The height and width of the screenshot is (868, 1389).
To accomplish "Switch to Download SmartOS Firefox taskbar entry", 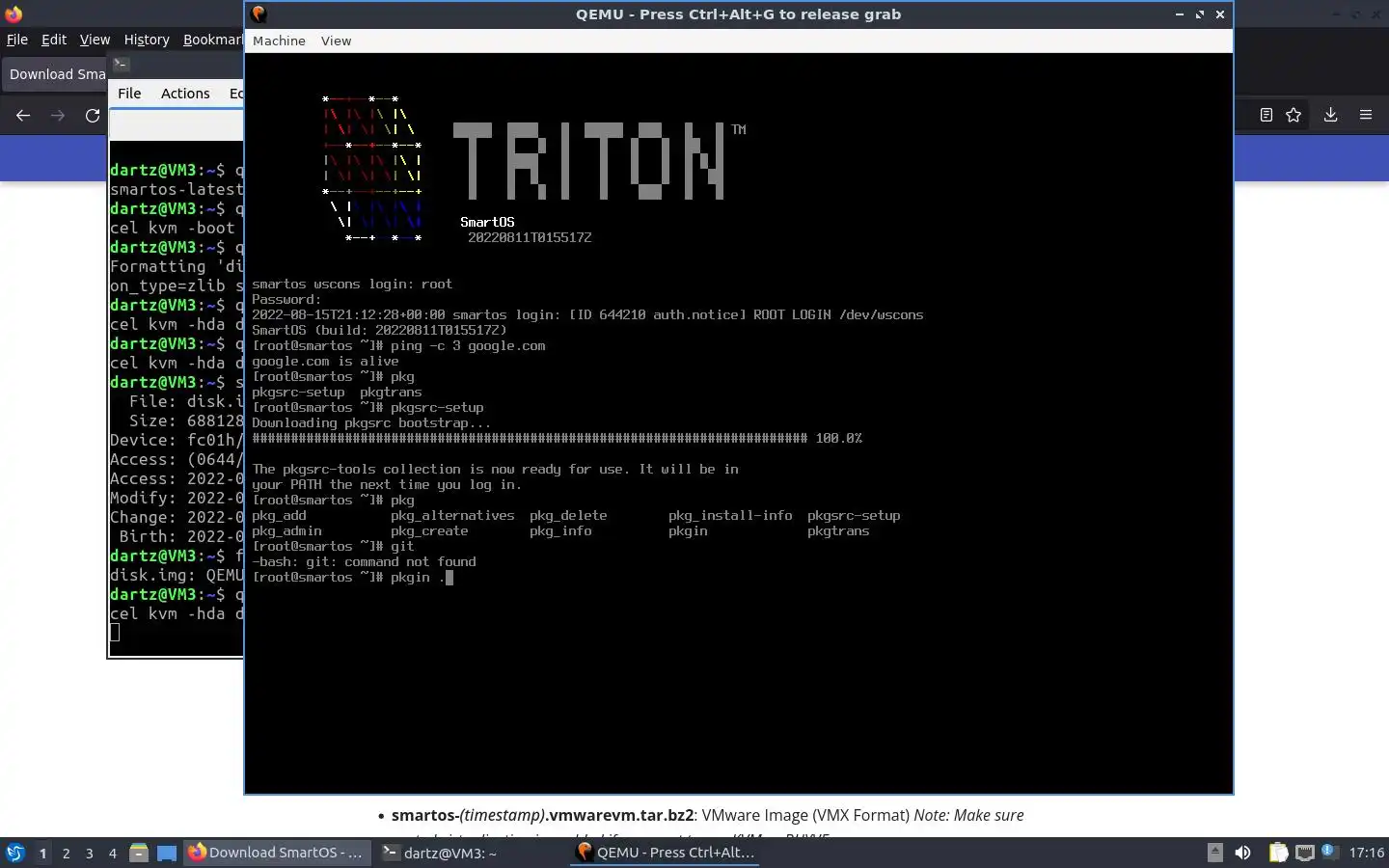I will (x=277, y=853).
